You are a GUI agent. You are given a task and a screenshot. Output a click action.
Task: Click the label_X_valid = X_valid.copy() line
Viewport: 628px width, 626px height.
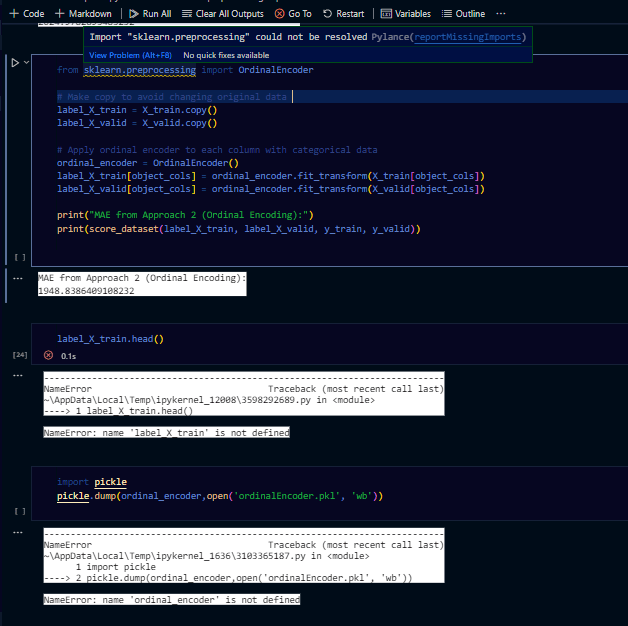[137, 123]
